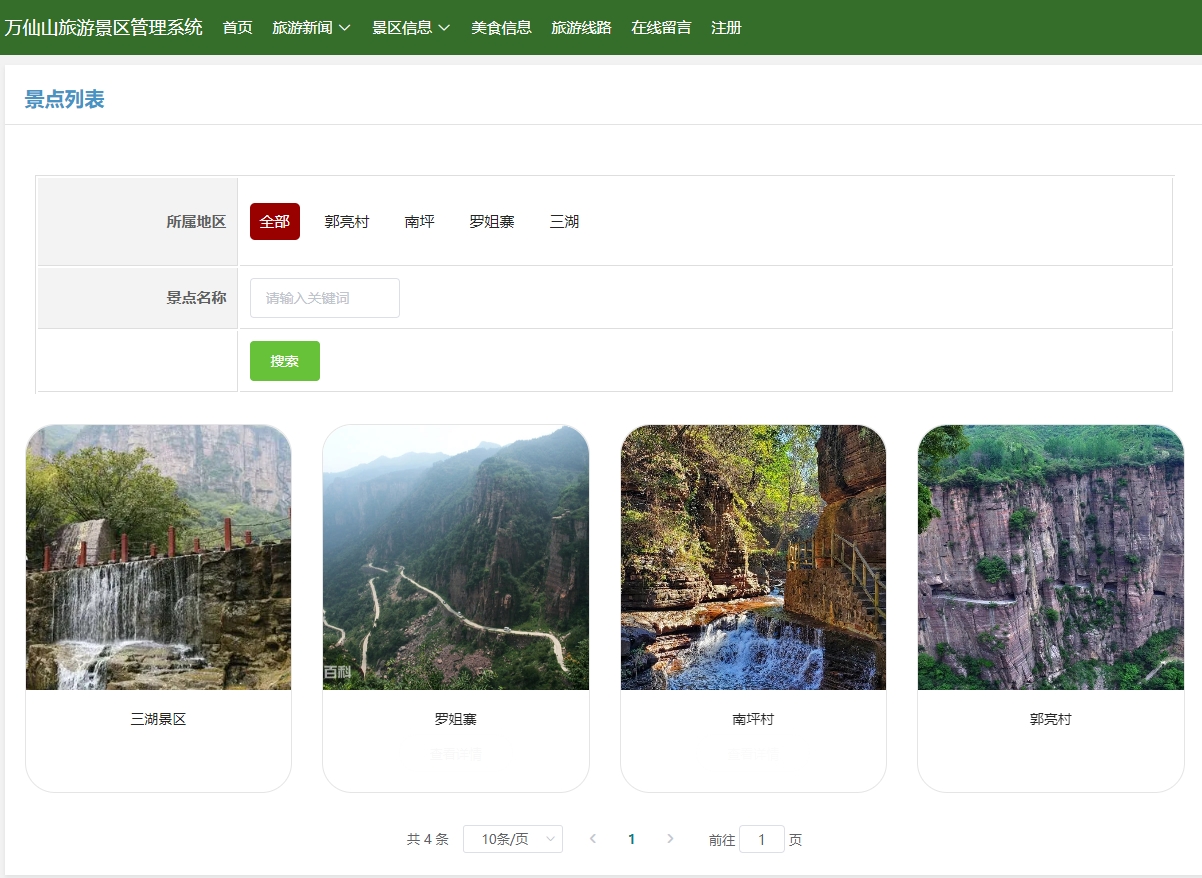View the 郭亮村 attraction photo

coord(1050,557)
